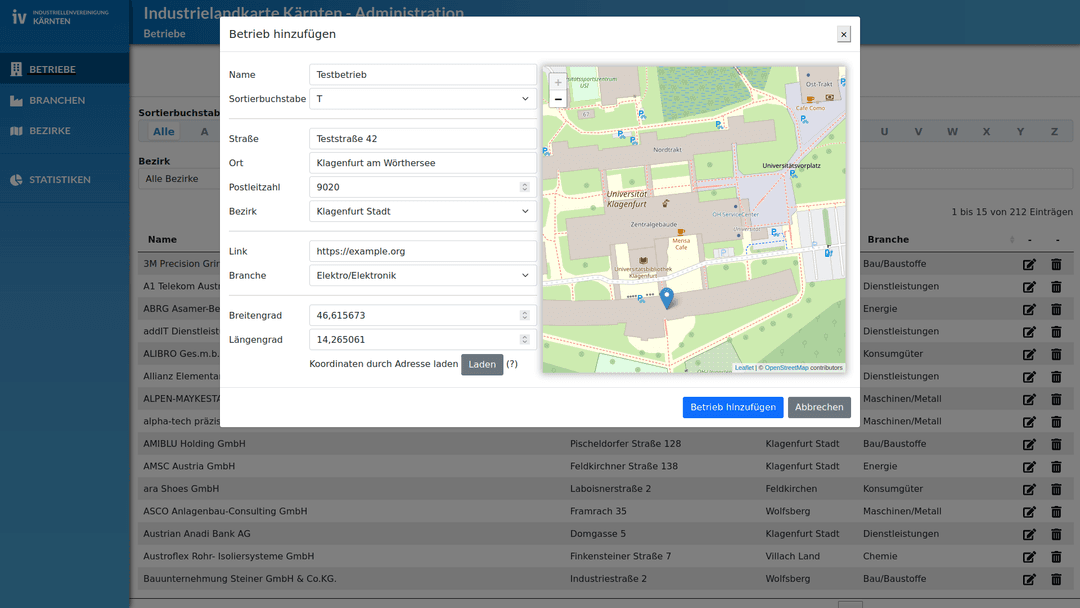Zoom out on the map
Viewport: 1080px width, 608px height.
coord(558,99)
